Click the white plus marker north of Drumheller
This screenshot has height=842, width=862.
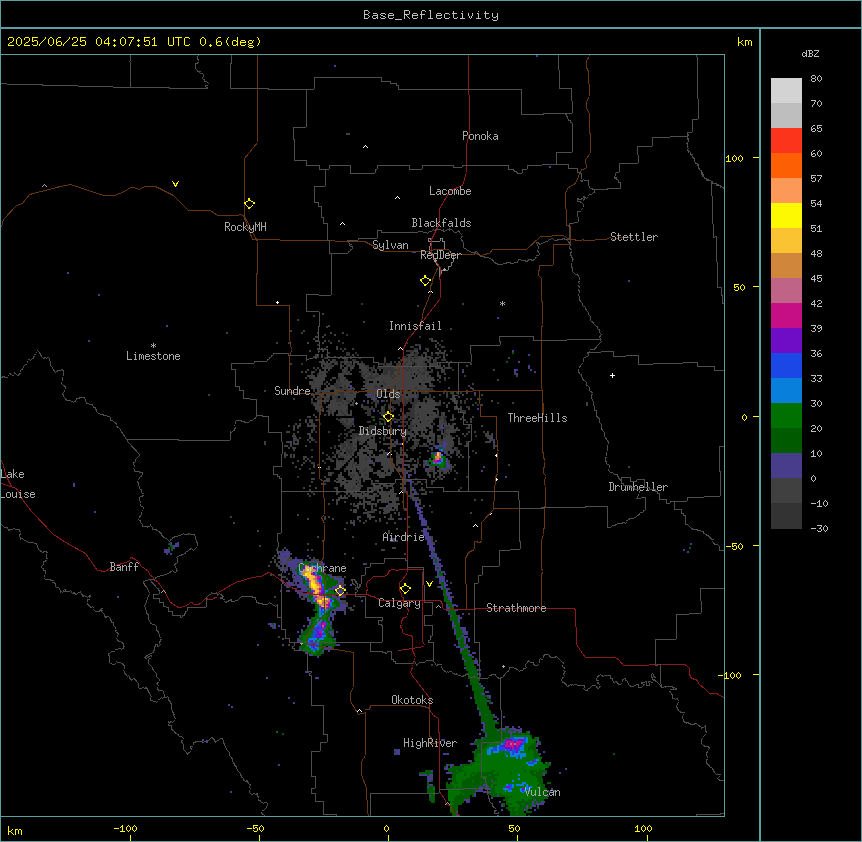click(x=612, y=375)
